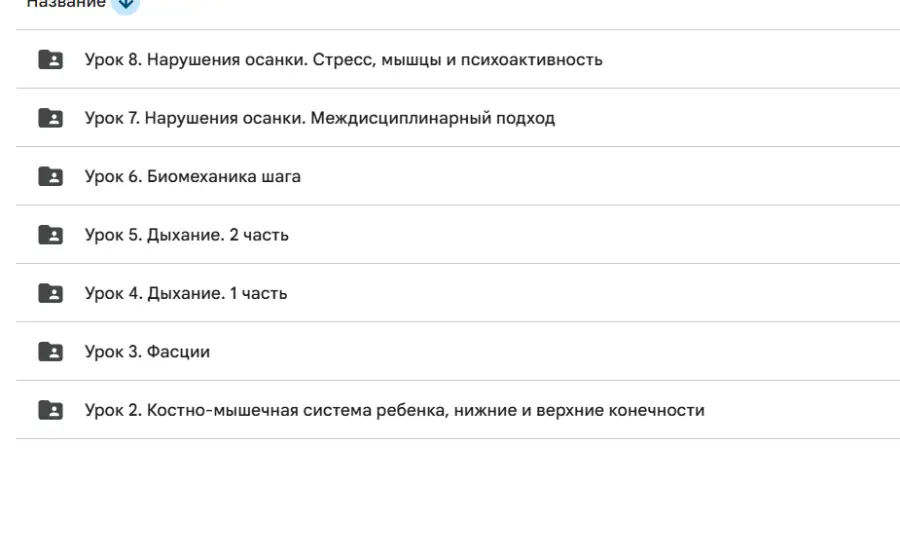Select the "Урок 4. Дыхание. 1 часть" title
This screenshot has height=557, width=900.
point(185,293)
